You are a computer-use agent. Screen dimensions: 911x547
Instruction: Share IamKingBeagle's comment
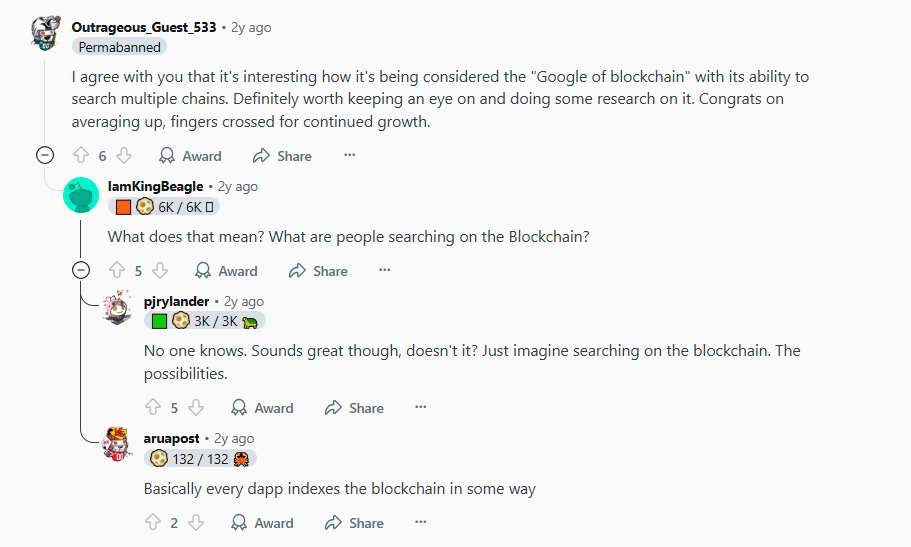point(318,270)
